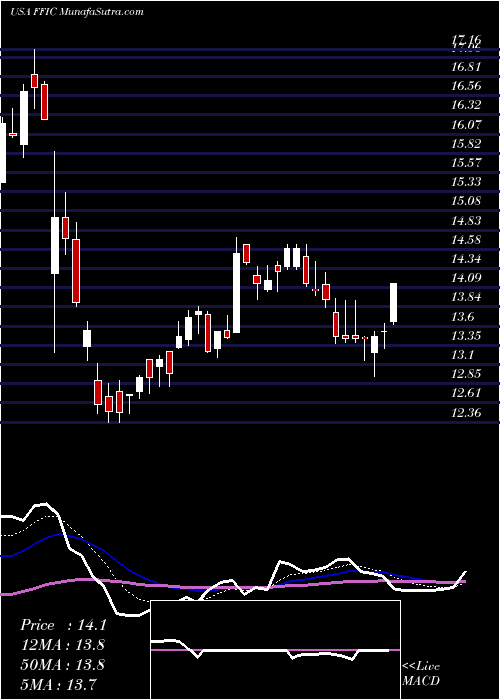The image size is (500, 700).
Task: Click the 5MA : 13.7 readout
Action: coord(59,684)
